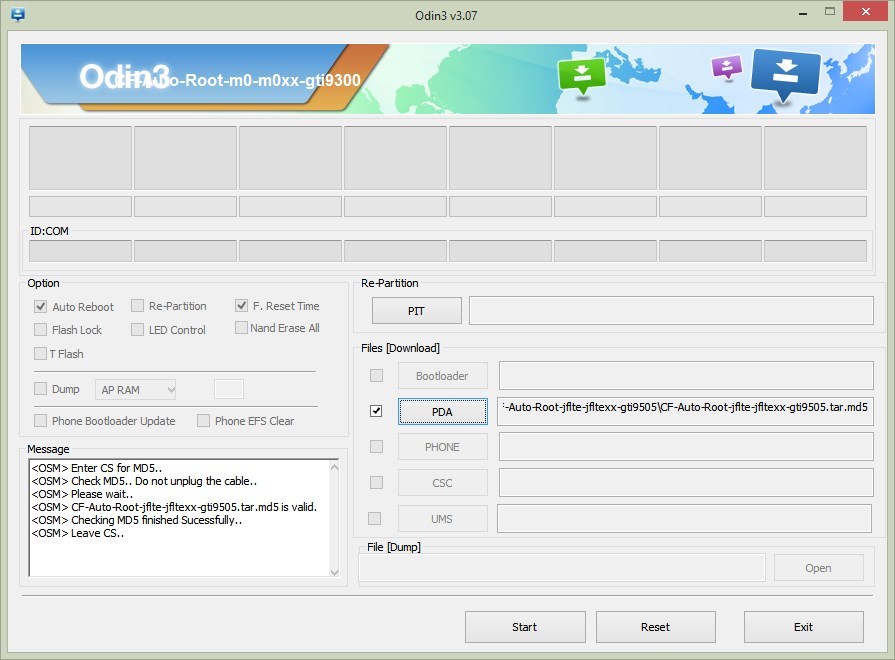Click the PHONE file path field
The width and height of the screenshot is (895, 660).
coord(686,446)
